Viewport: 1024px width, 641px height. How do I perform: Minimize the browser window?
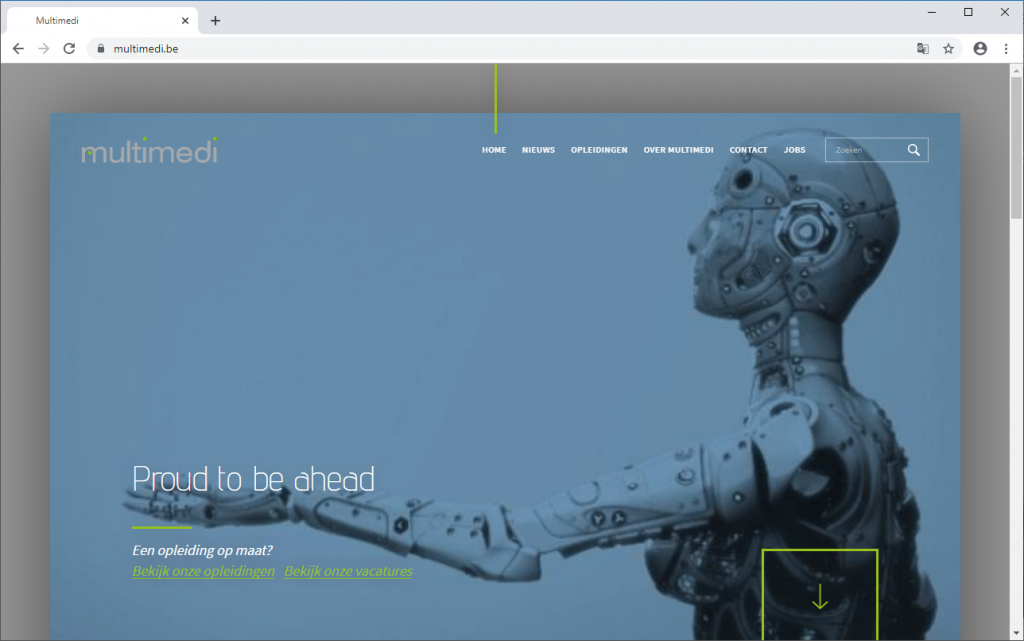[932, 12]
